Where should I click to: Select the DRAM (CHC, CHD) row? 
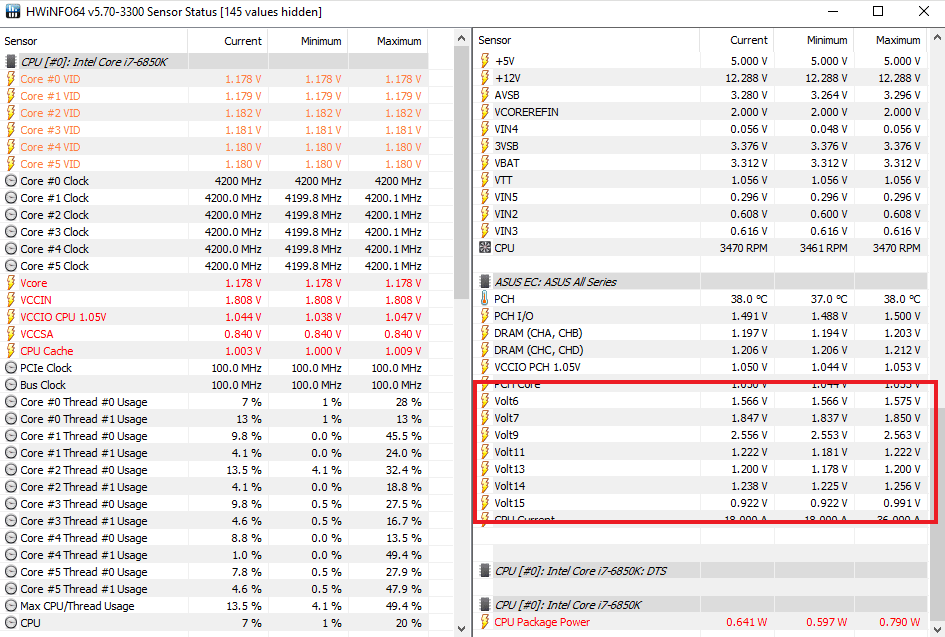[x=701, y=350]
